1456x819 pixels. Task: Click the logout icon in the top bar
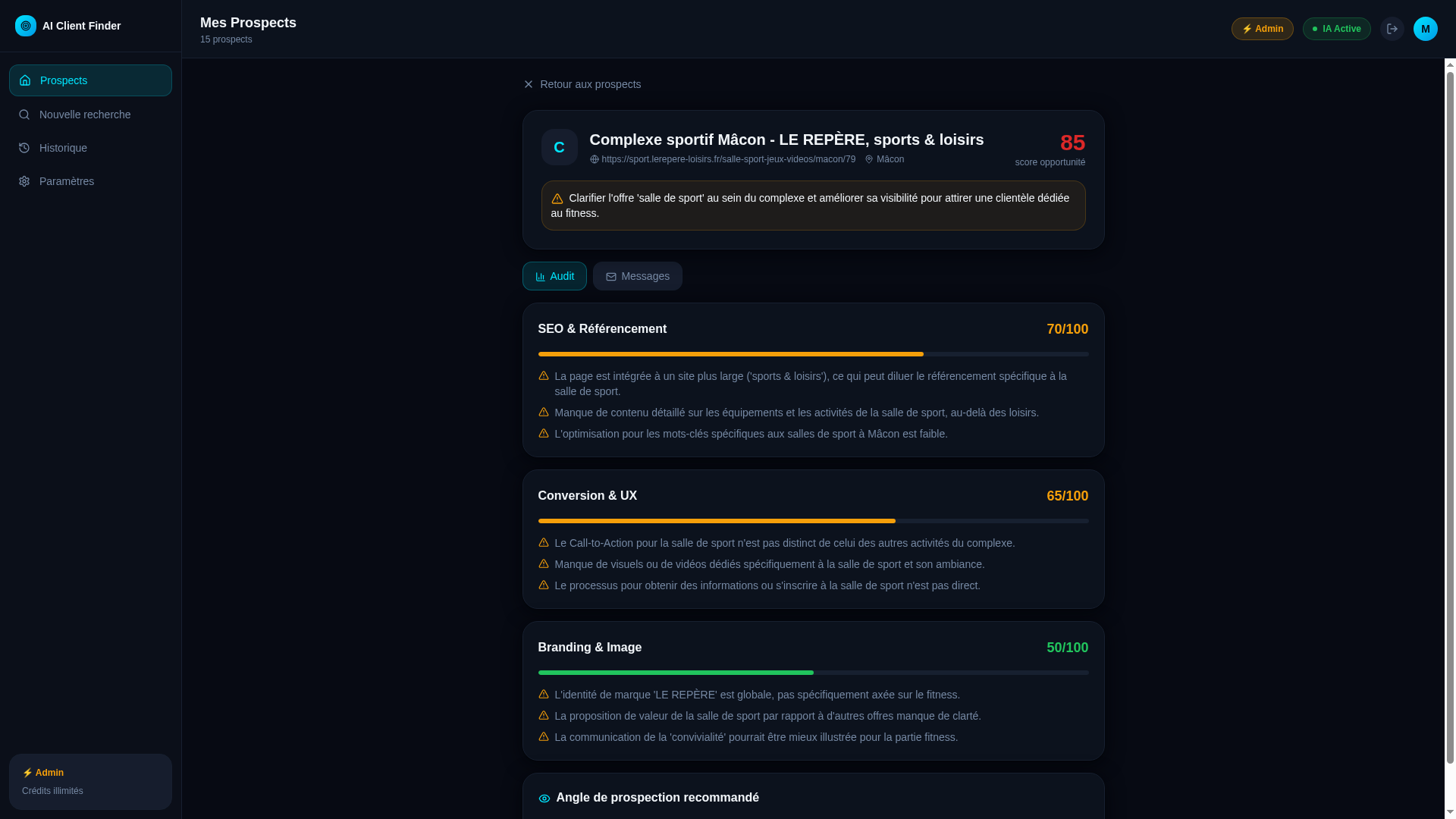[1392, 28]
